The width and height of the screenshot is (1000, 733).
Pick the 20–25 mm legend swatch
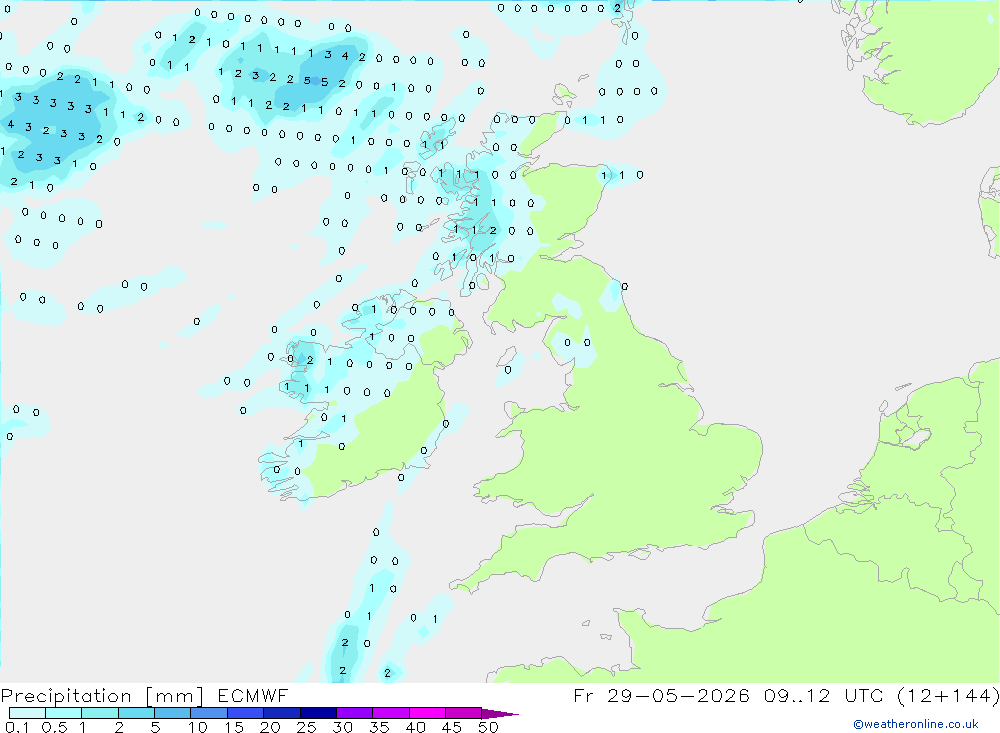[281, 713]
